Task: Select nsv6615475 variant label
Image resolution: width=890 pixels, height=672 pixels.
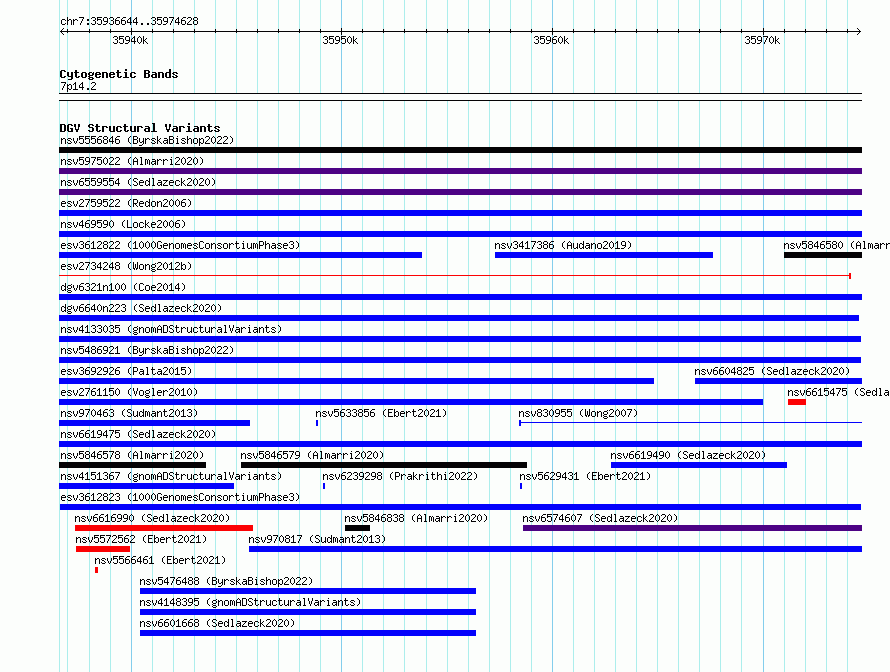Action: 838,392
